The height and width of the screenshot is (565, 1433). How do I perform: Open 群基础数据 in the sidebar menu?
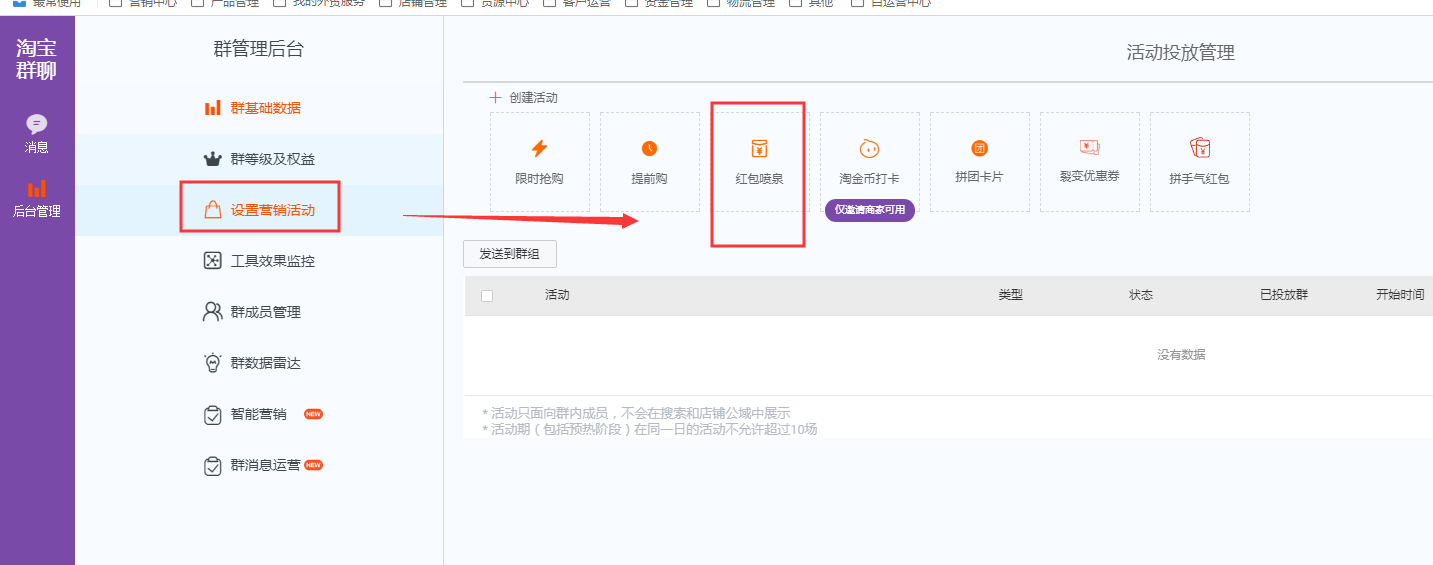pyautogui.click(x=265, y=108)
